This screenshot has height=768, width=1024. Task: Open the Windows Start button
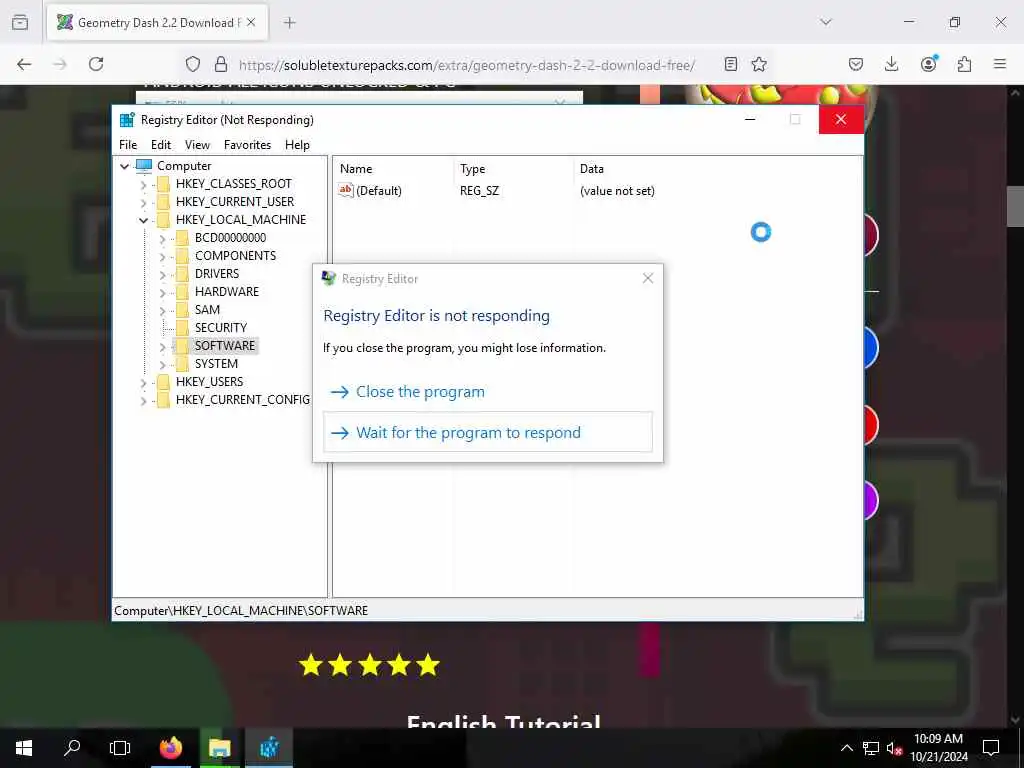24,748
